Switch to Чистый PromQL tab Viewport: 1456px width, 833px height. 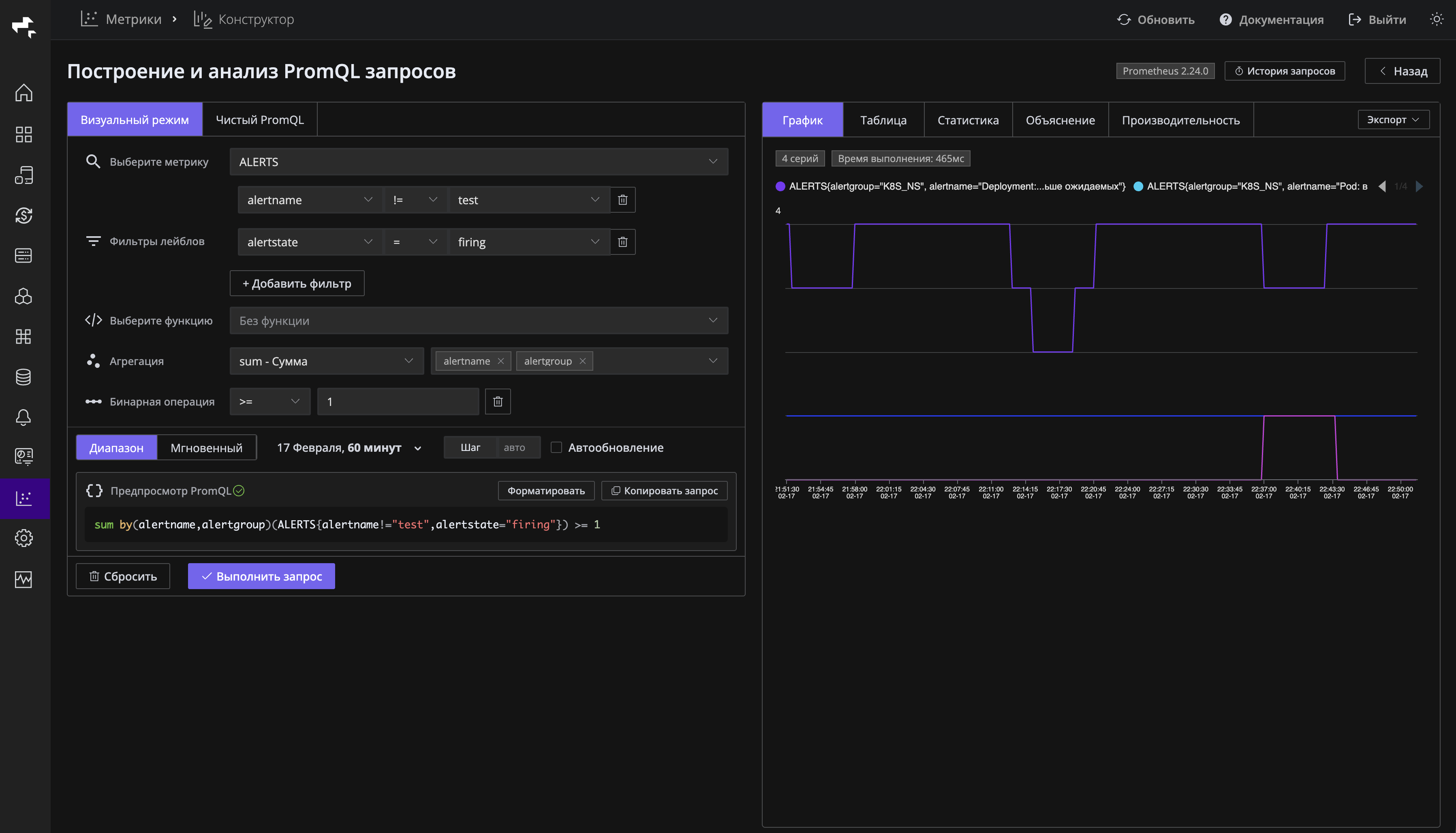point(259,120)
